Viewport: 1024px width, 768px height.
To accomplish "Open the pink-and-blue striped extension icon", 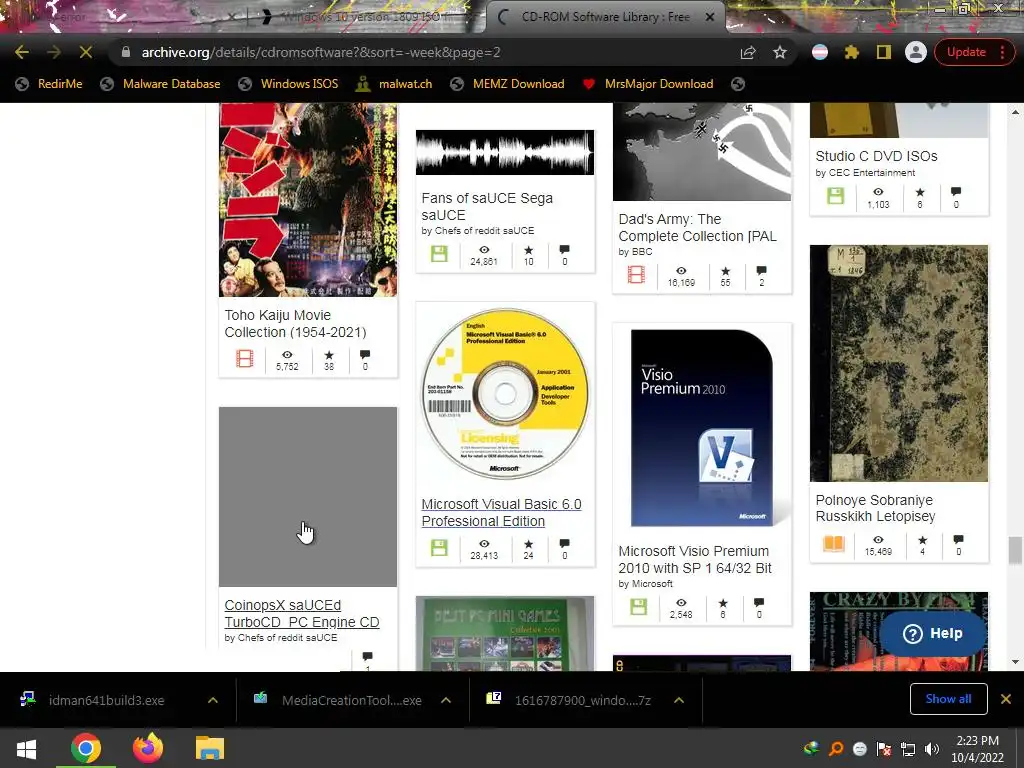I will (820, 52).
